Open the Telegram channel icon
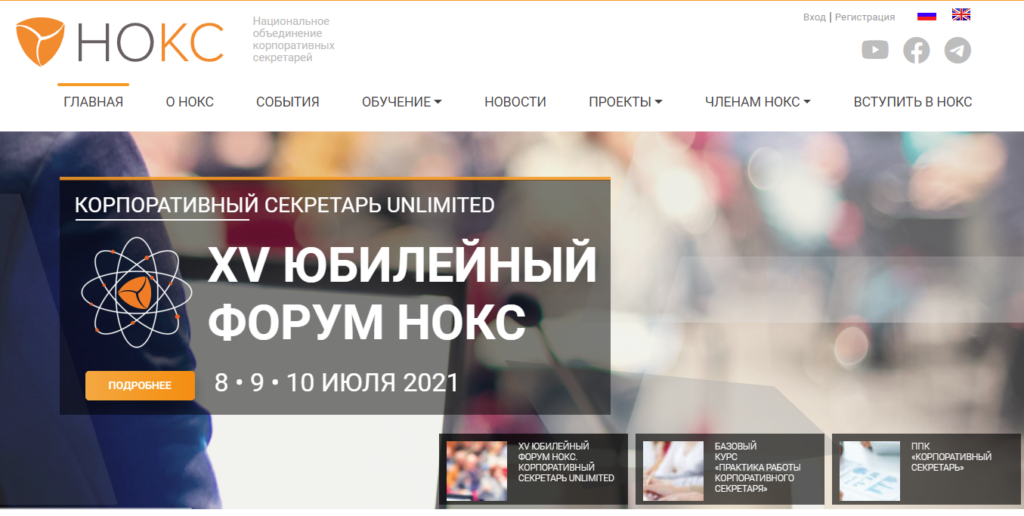The image size is (1024, 516). click(x=957, y=50)
